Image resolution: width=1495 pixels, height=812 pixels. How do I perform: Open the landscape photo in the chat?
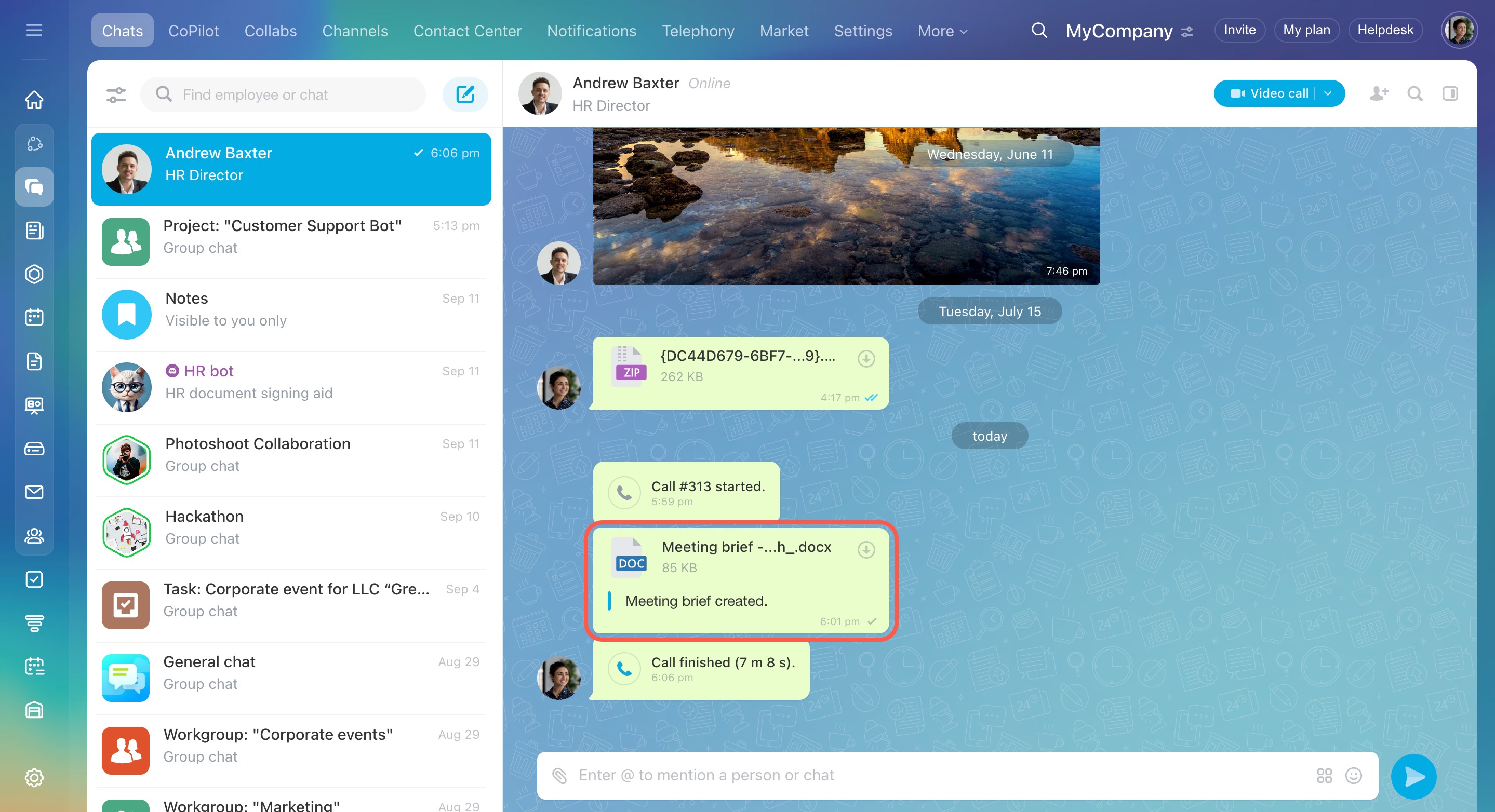pyautogui.click(x=846, y=206)
